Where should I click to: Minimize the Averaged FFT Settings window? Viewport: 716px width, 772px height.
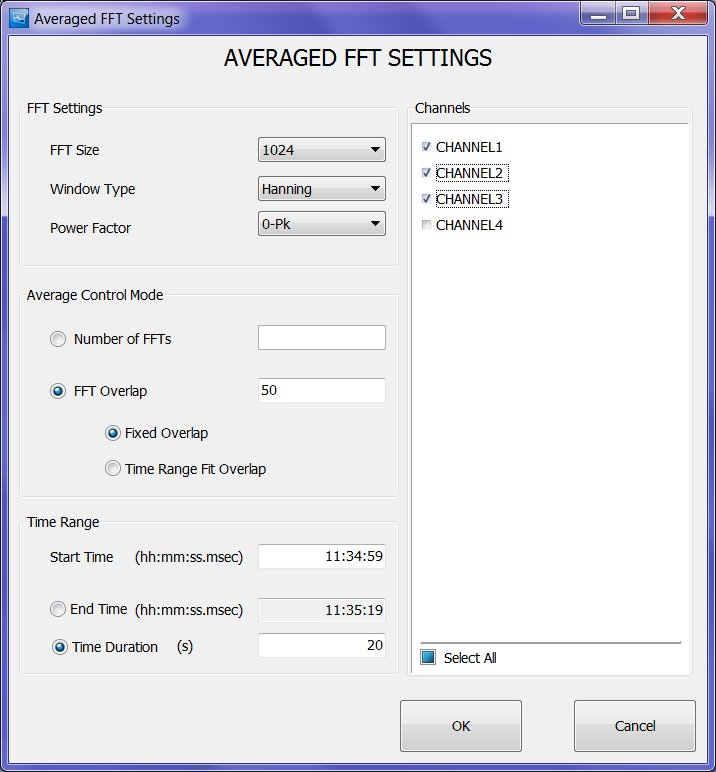(x=598, y=13)
